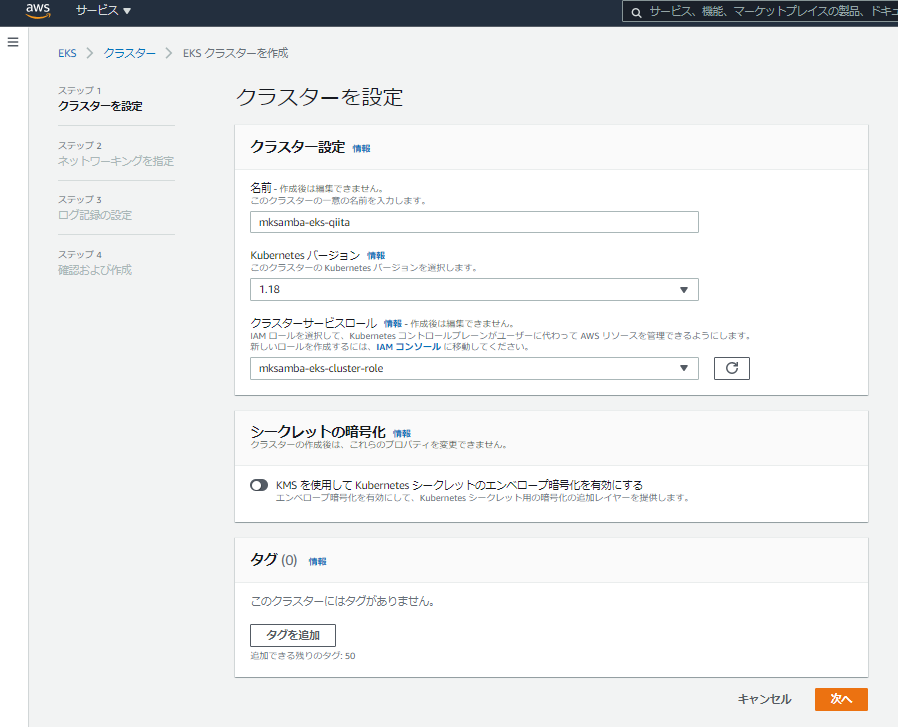This screenshot has width=898, height=727.
Task: Click the 追加できる残りのタグ: 50 text
Action: point(303,656)
